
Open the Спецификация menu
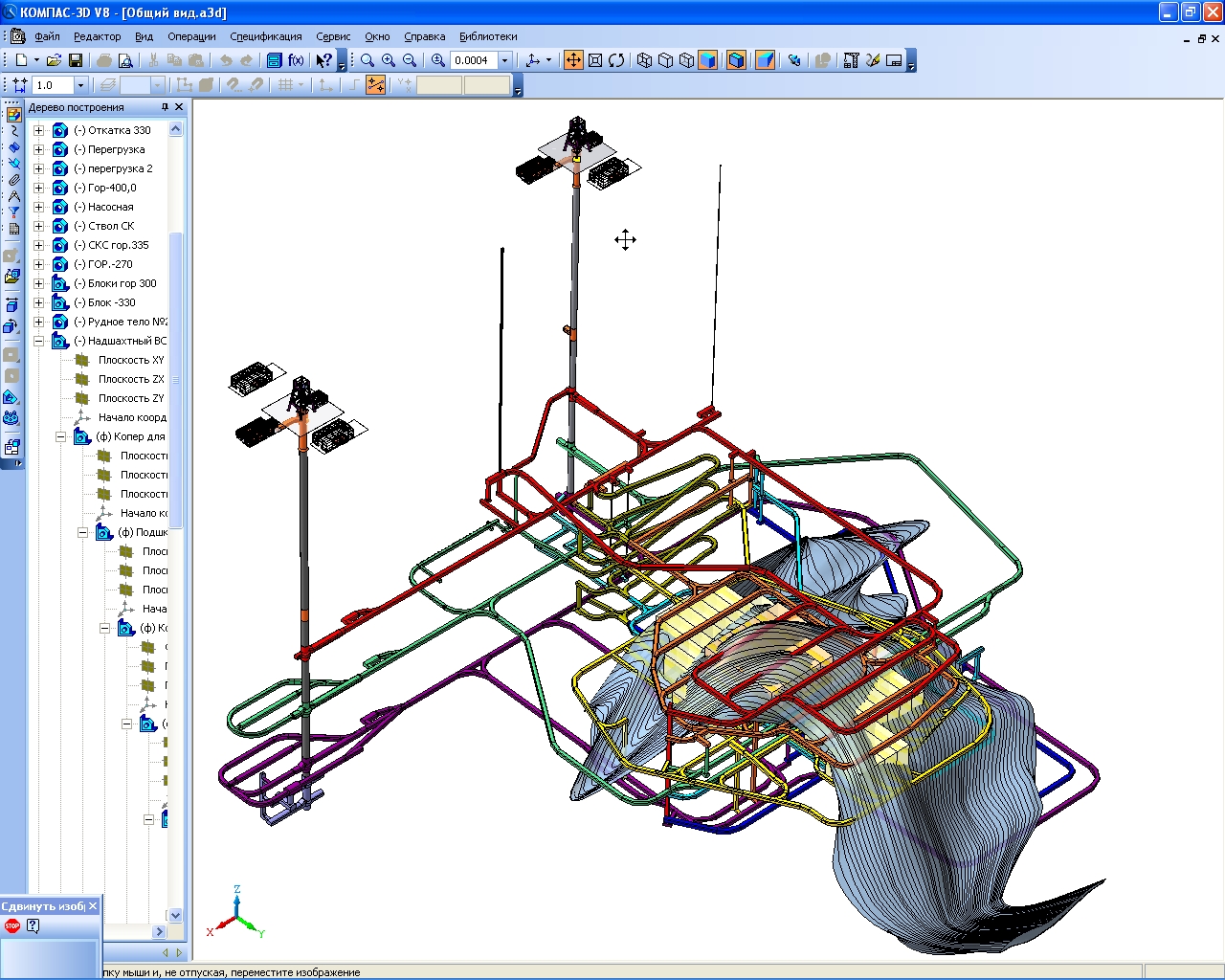(x=266, y=36)
